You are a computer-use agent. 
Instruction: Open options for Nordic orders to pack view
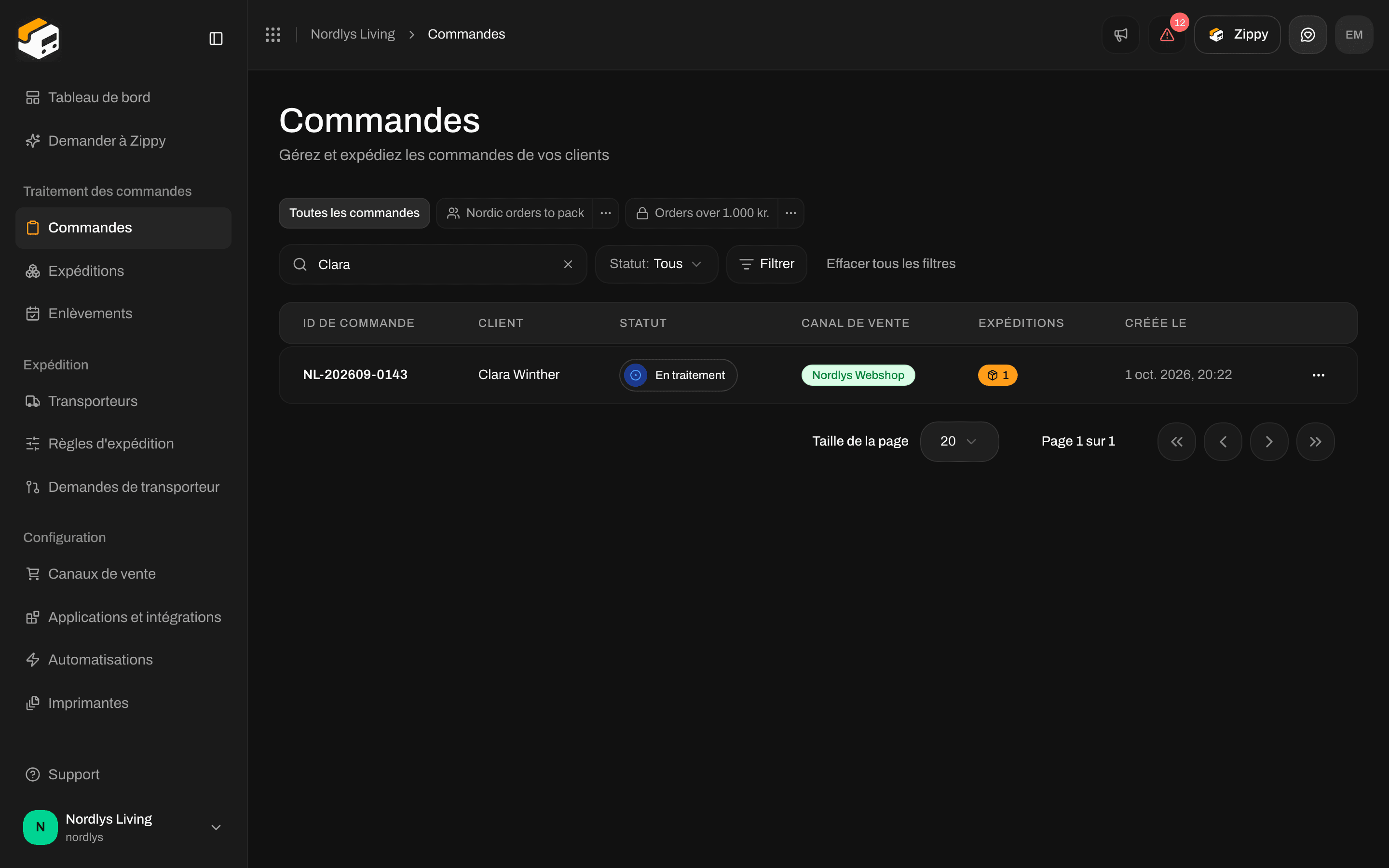606,213
